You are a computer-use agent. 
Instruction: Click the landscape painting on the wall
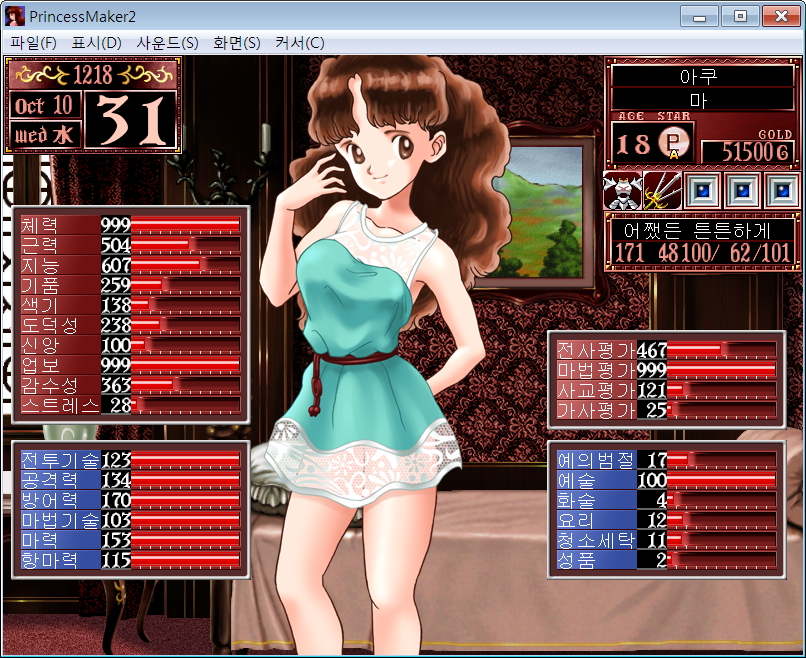(x=540, y=212)
